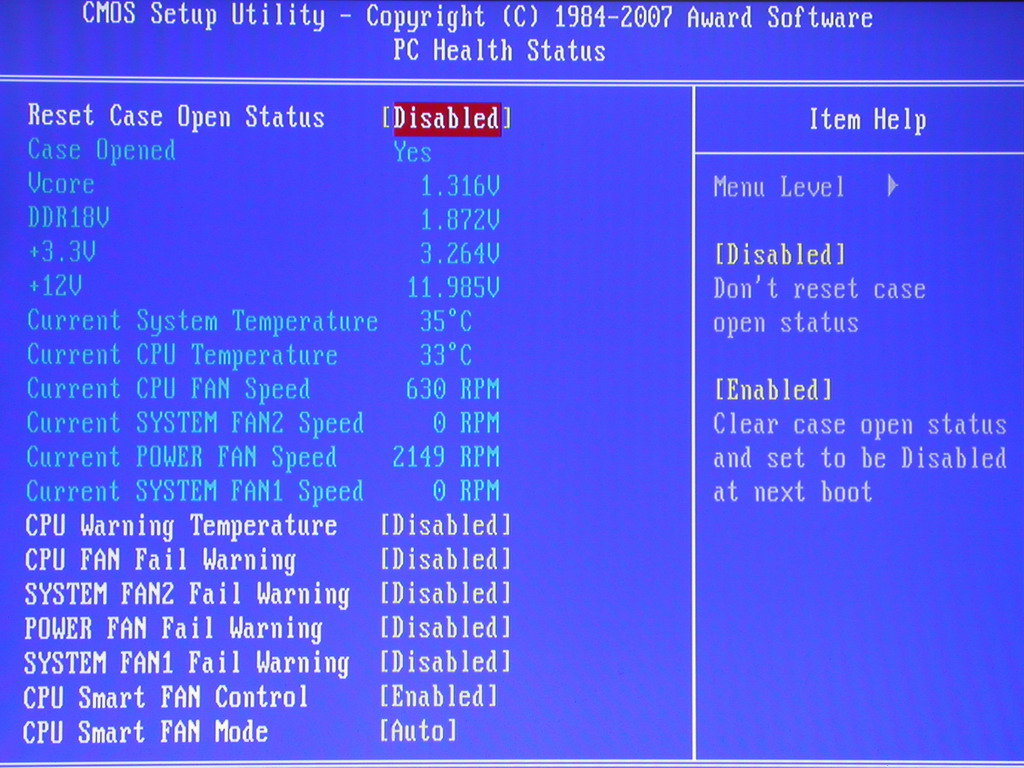Click the Current CPU Temperature label
Viewport: 1024px width, 768px height.
coord(182,355)
